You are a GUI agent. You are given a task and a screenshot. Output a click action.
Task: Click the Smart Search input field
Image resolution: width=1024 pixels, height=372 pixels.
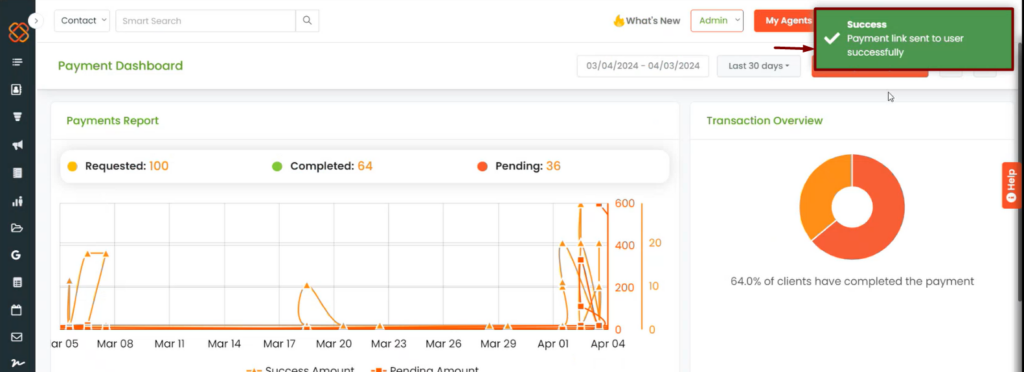(x=206, y=21)
